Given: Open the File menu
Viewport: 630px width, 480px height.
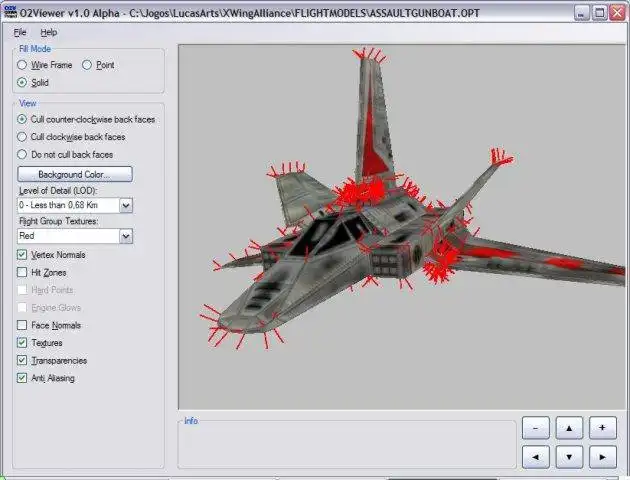Looking at the screenshot, I should coord(20,32).
